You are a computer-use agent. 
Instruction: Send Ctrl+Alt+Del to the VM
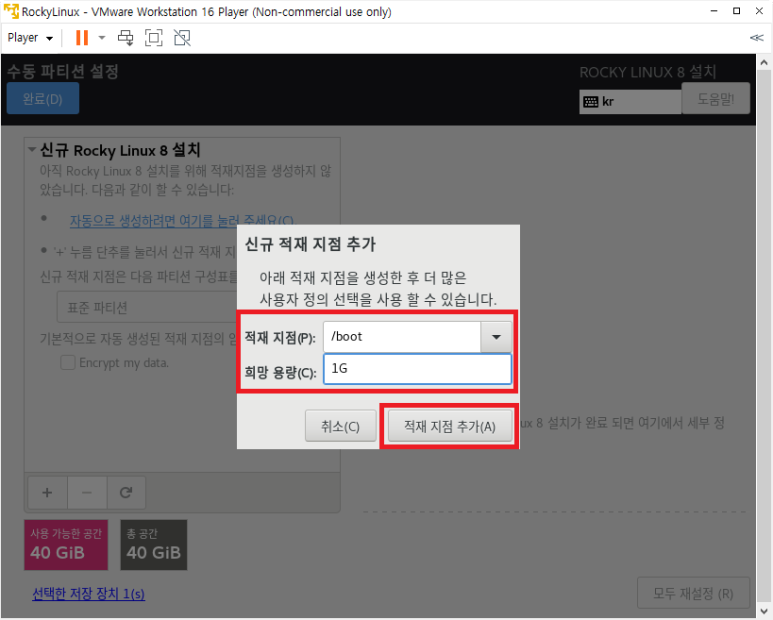[x=126, y=38]
